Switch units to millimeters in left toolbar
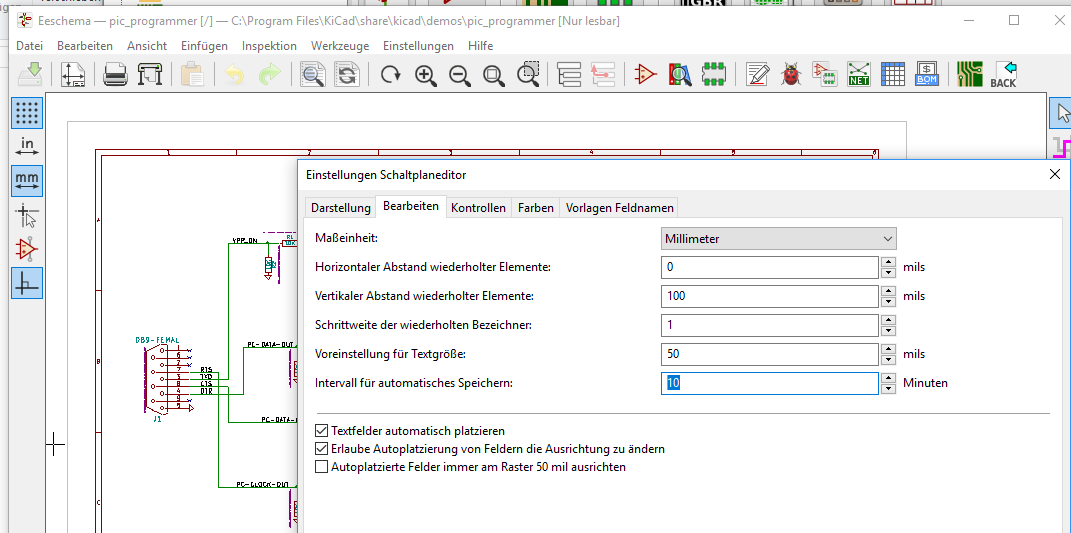This screenshot has height=533, width=1071. pos(27,180)
